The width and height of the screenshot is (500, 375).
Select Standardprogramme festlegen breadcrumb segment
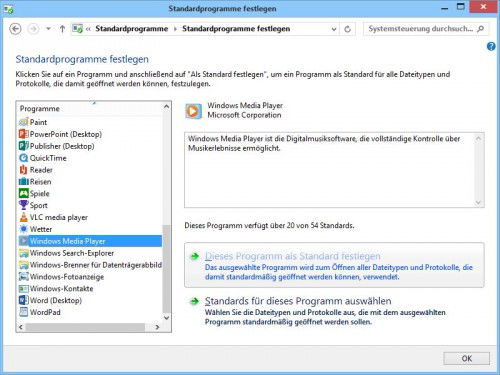coord(236,29)
